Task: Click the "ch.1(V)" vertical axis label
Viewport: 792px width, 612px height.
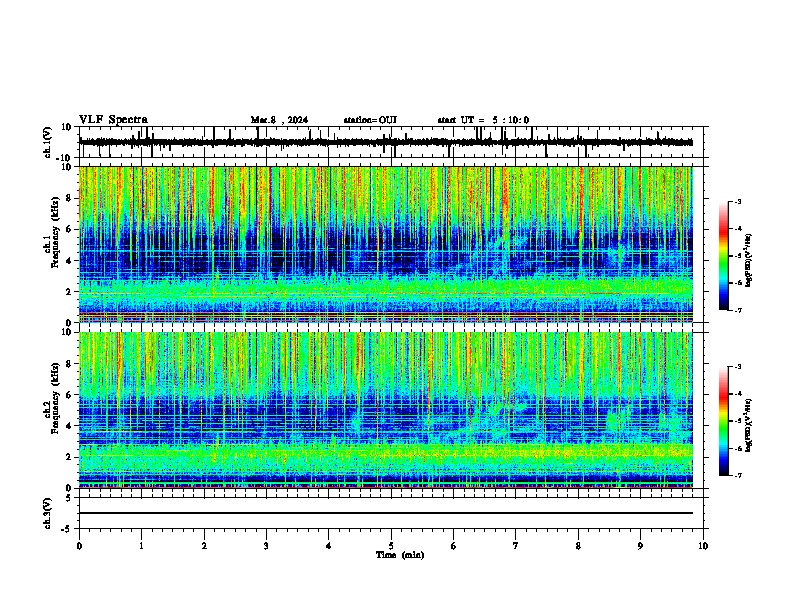Action: (48, 142)
